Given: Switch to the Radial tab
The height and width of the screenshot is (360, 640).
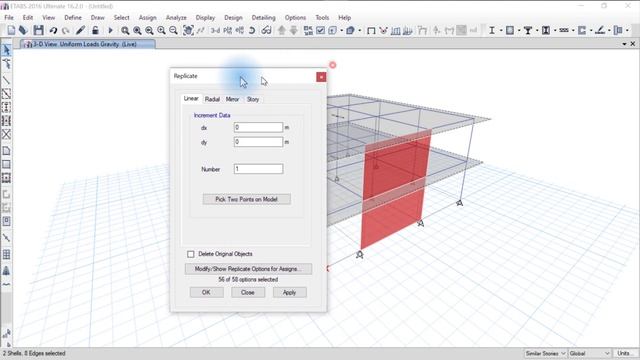Looking at the screenshot, I should click(212, 99).
